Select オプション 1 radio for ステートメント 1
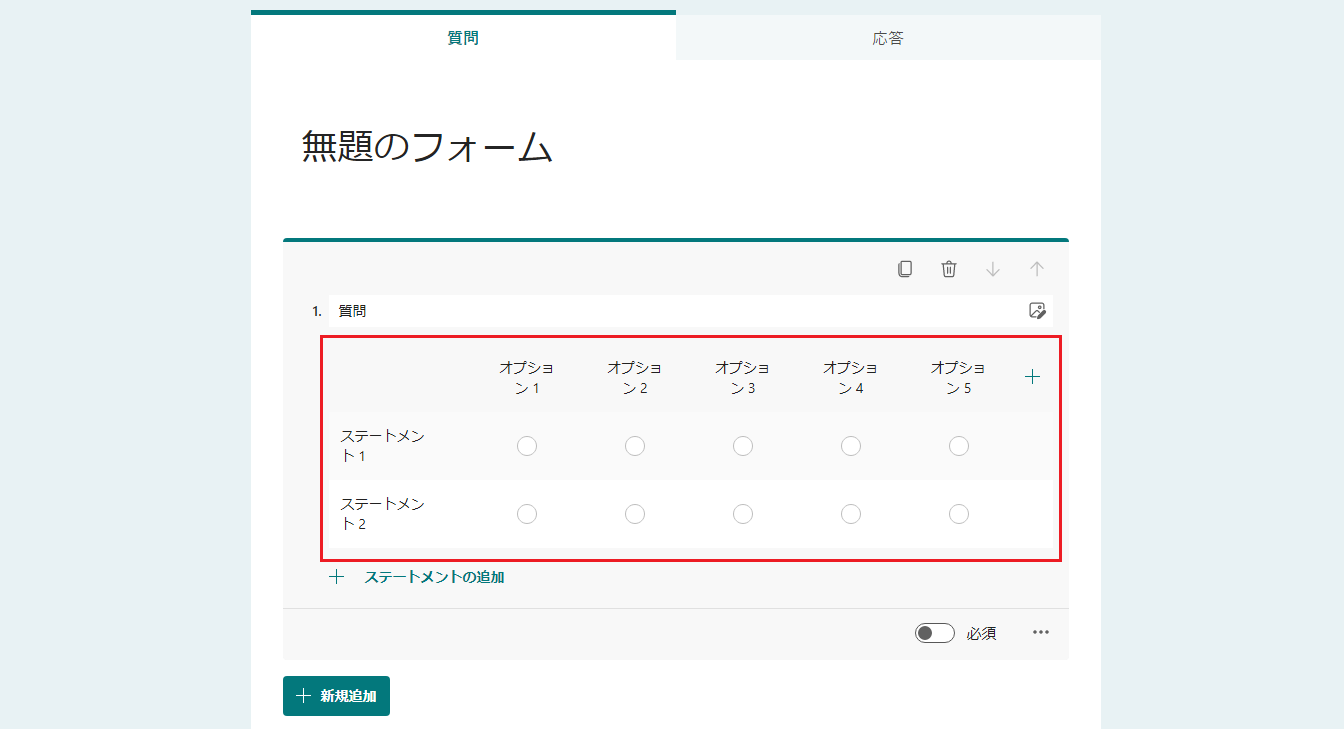1344x729 pixels. pyautogui.click(x=527, y=446)
